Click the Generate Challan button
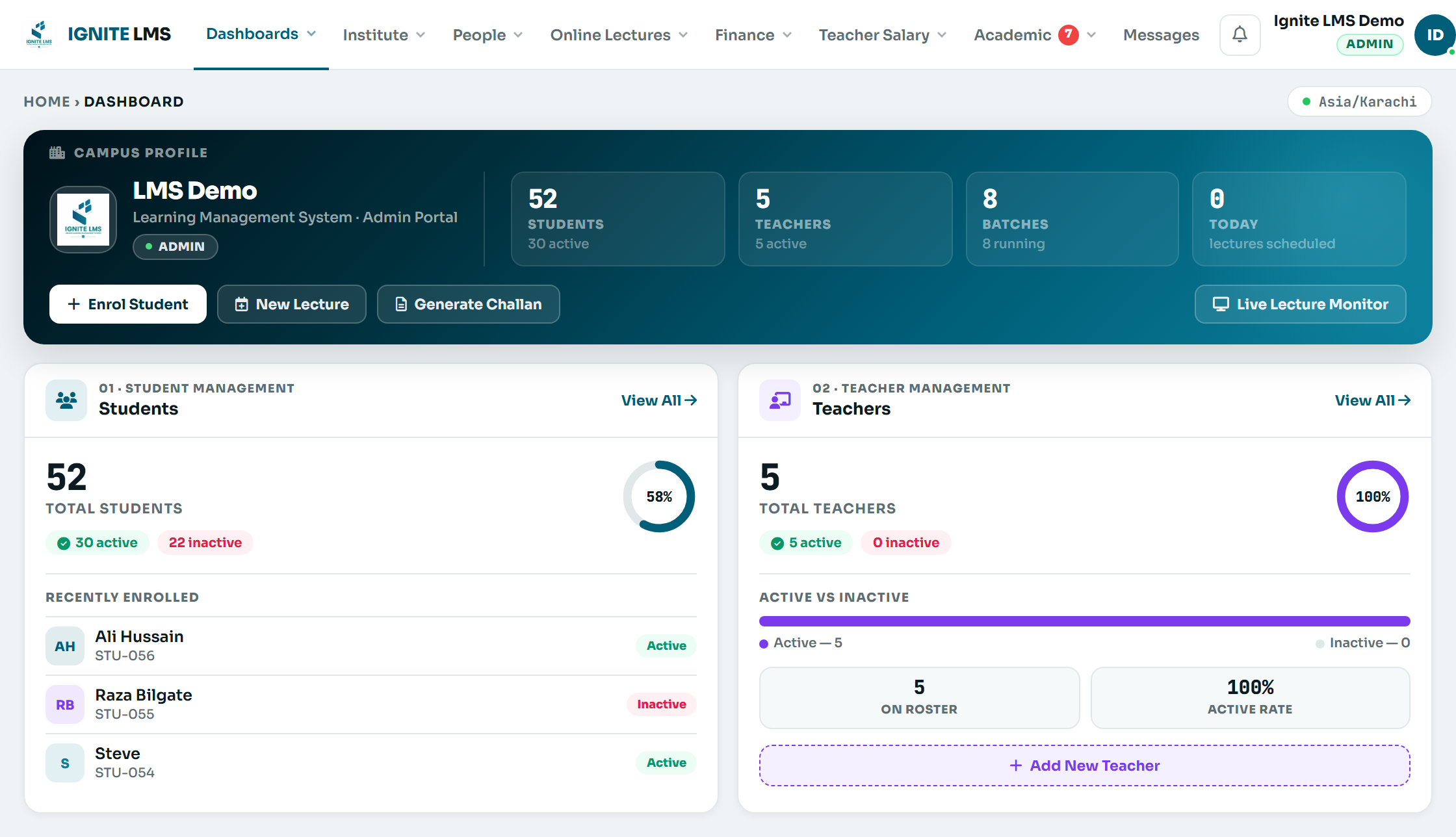The width and height of the screenshot is (1456, 837). [x=469, y=304]
